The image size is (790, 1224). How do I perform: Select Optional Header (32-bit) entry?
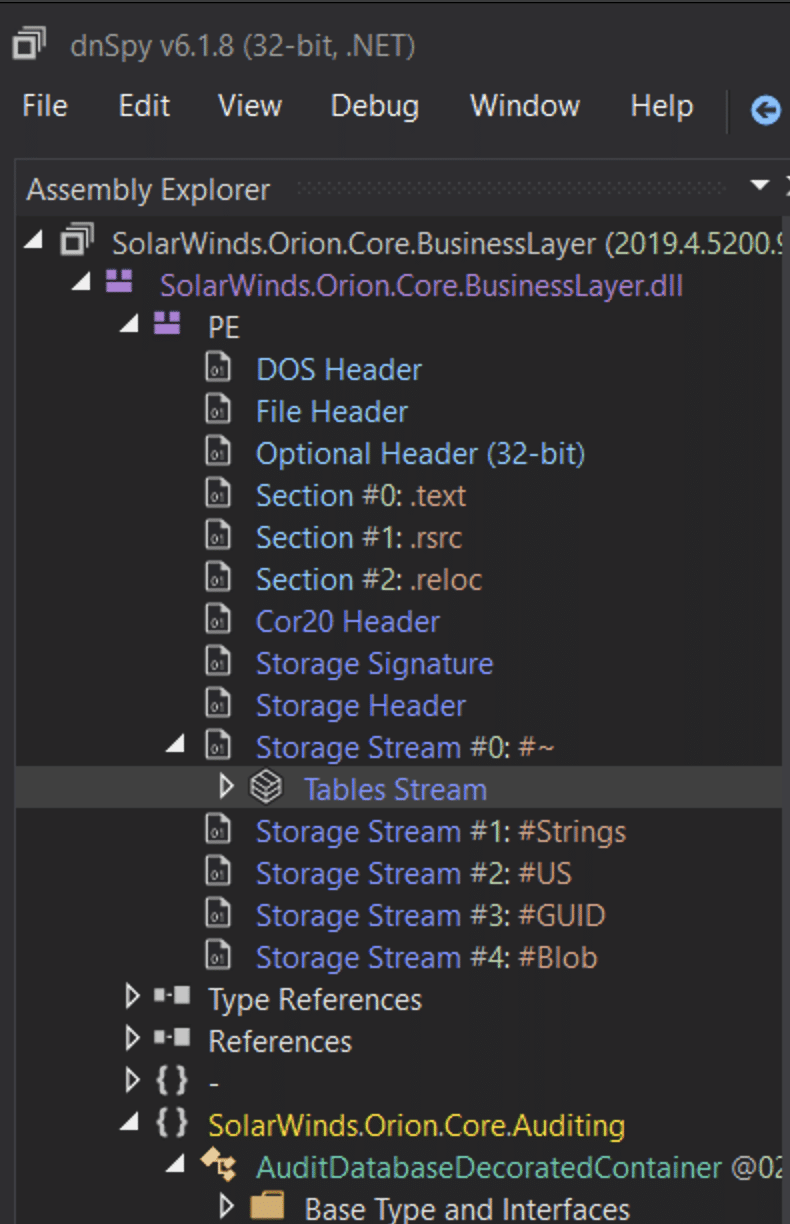point(420,453)
